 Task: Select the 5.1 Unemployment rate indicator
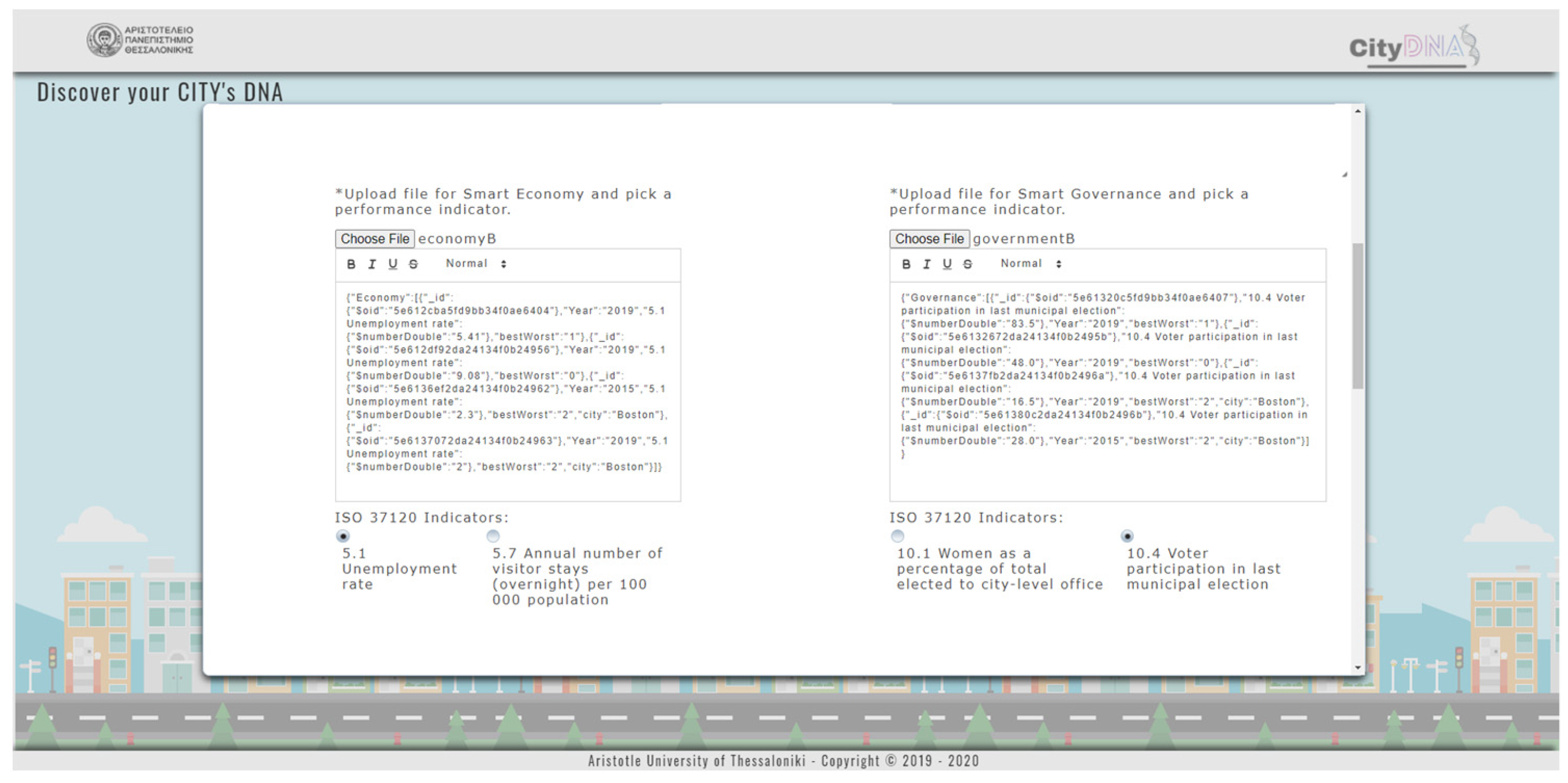pyautogui.click(x=343, y=536)
